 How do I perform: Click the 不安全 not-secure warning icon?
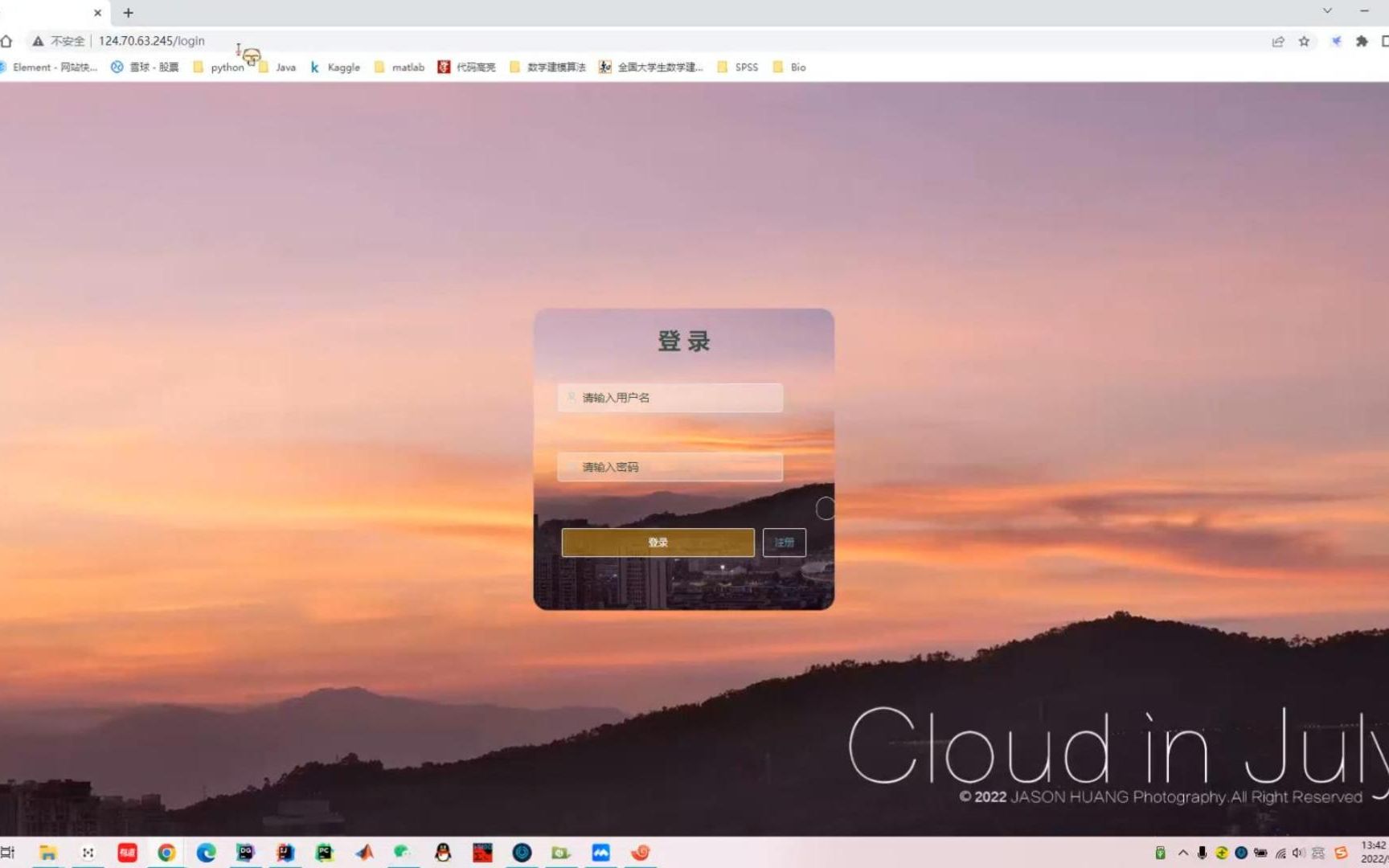38,41
